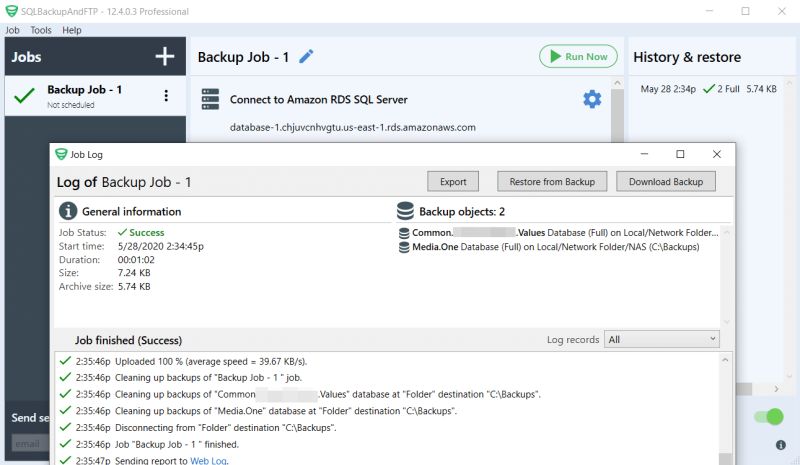Click the up arrow of the Backup objects scrollbar
800x465 pixels.
pyautogui.click(x=727, y=232)
